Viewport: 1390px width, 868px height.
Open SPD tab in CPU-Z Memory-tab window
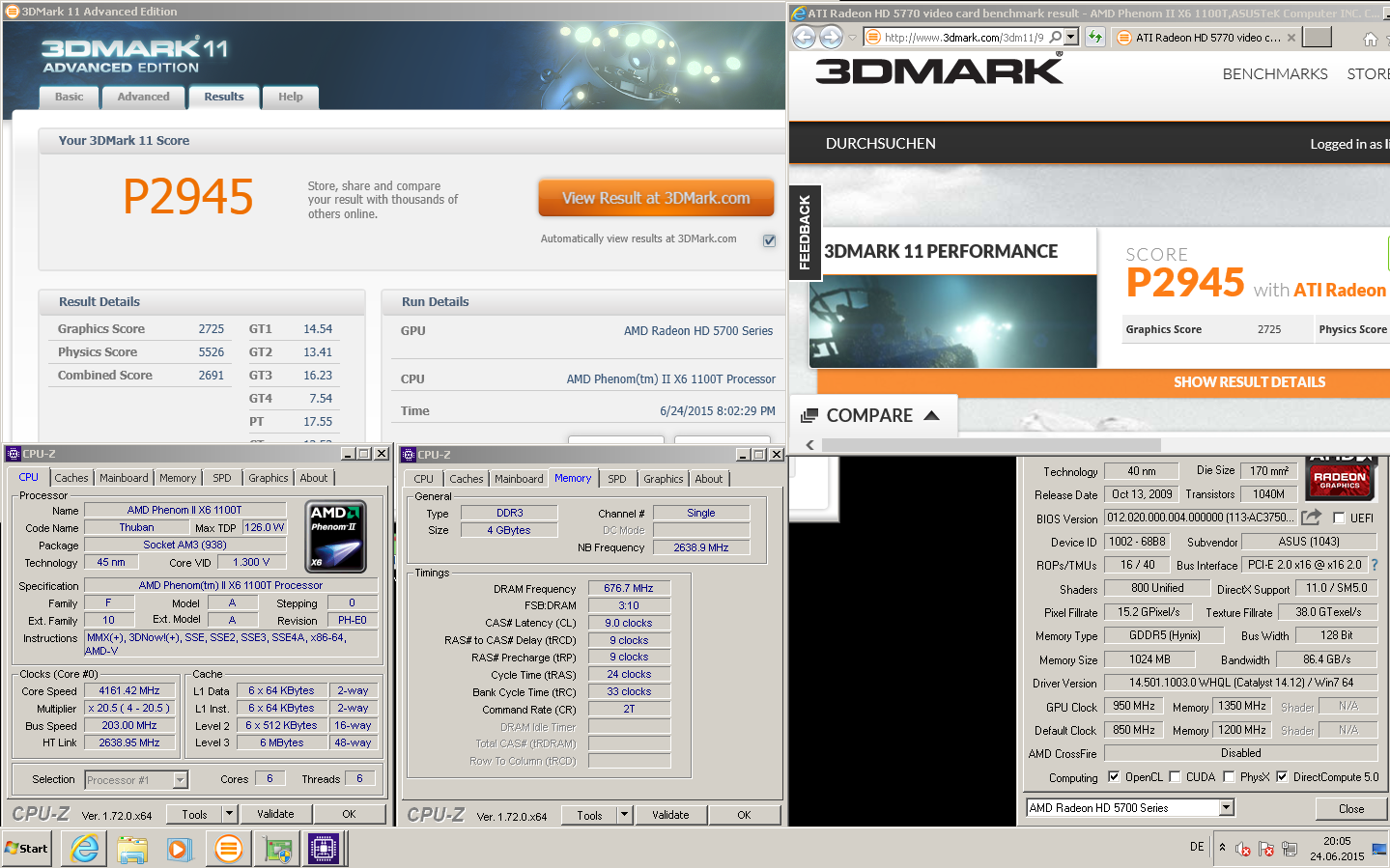[x=617, y=479]
